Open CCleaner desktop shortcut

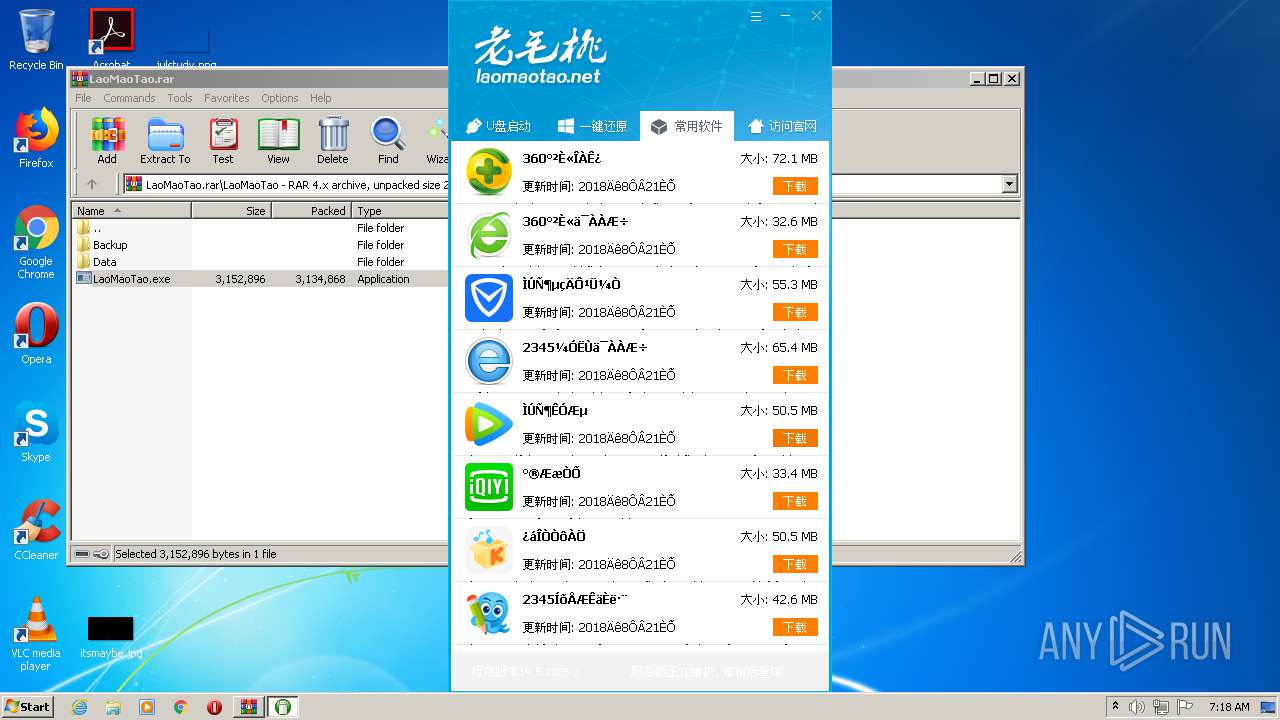click(x=36, y=530)
